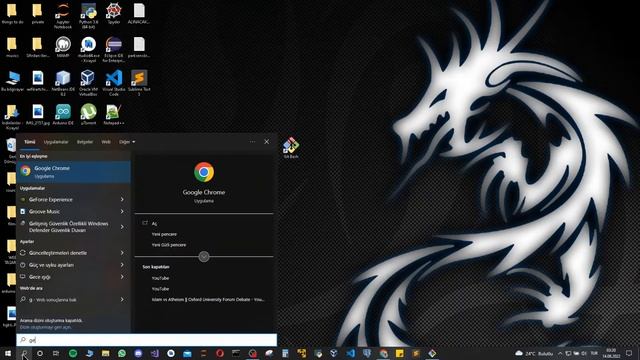The height and width of the screenshot is (360, 640).
Task: Open the Git Bash desktop shortcut
Action: [291, 148]
